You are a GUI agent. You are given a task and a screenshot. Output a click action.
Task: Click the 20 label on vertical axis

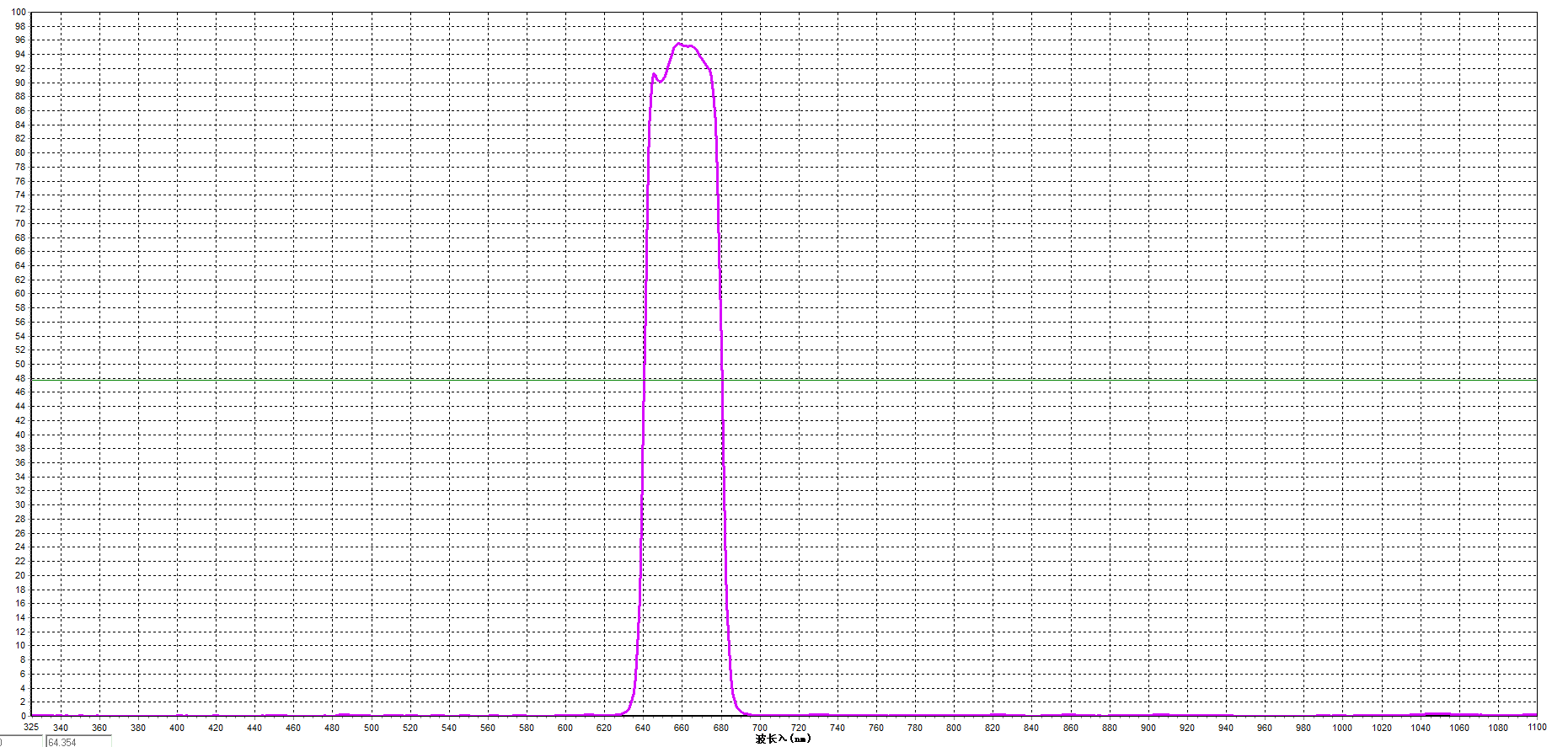pyautogui.click(x=21, y=575)
